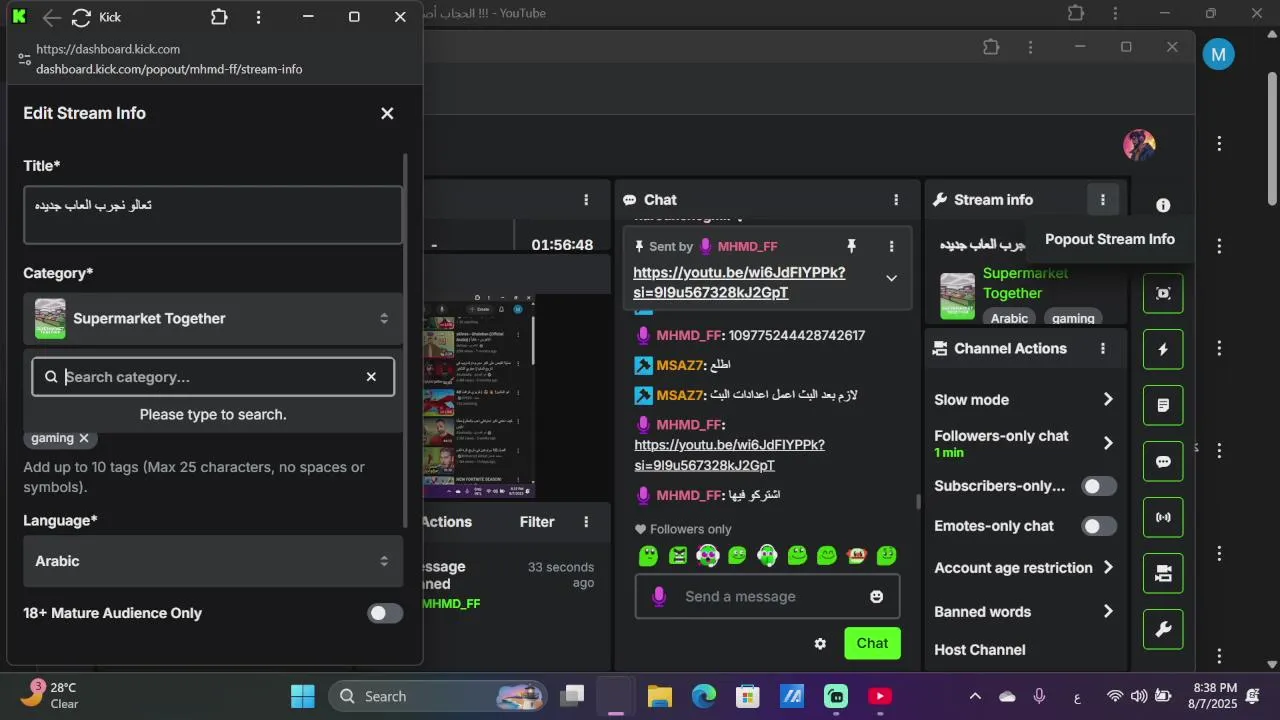The image size is (1280, 720).
Task: Click the Arabic tag in Stream info
Action: point(1009,318)
